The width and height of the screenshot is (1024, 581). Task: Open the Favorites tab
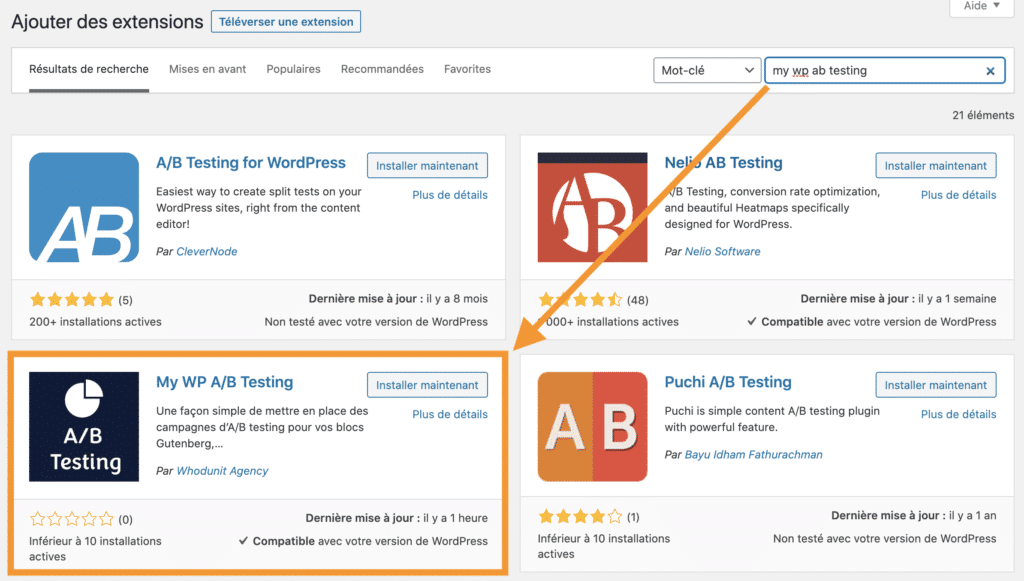[468, 69]
